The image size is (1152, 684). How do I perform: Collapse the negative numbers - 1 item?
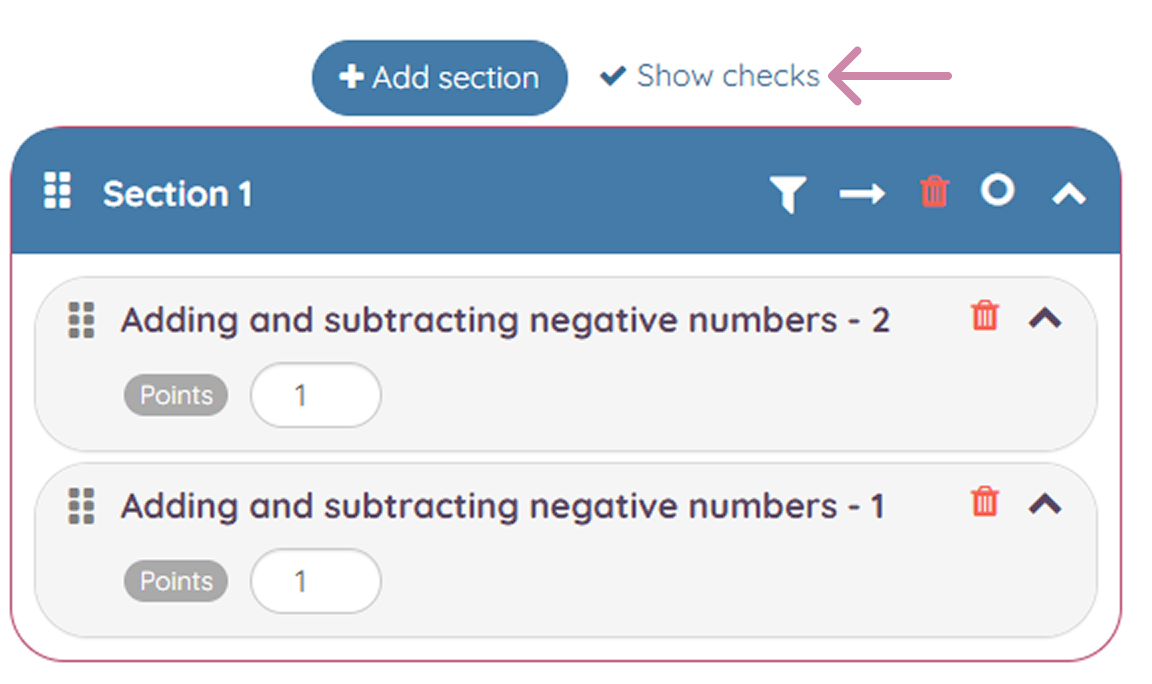1045,504
